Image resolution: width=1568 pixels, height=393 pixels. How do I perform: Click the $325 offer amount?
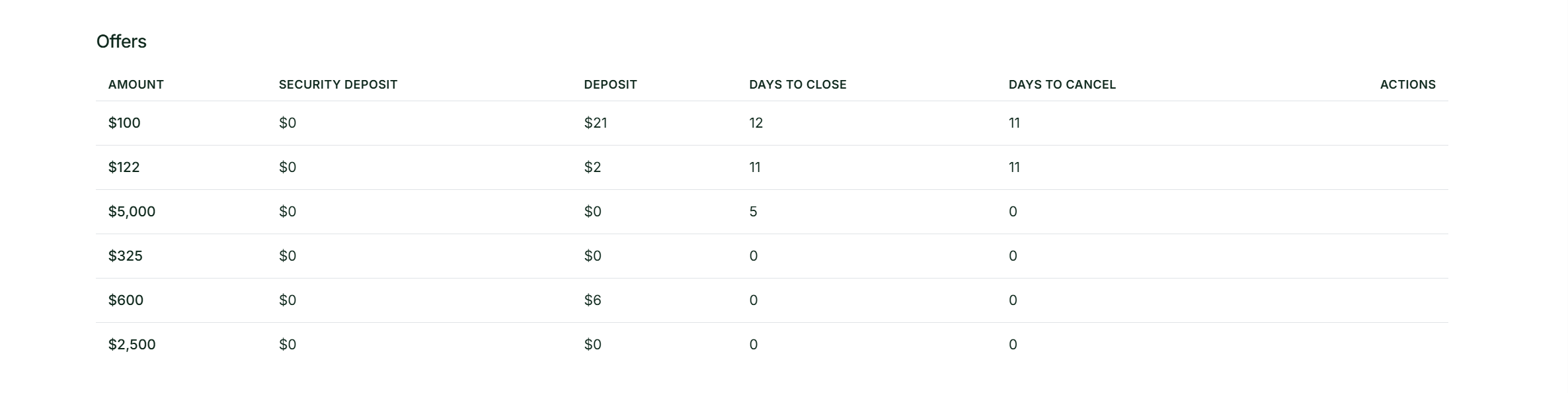126,256
